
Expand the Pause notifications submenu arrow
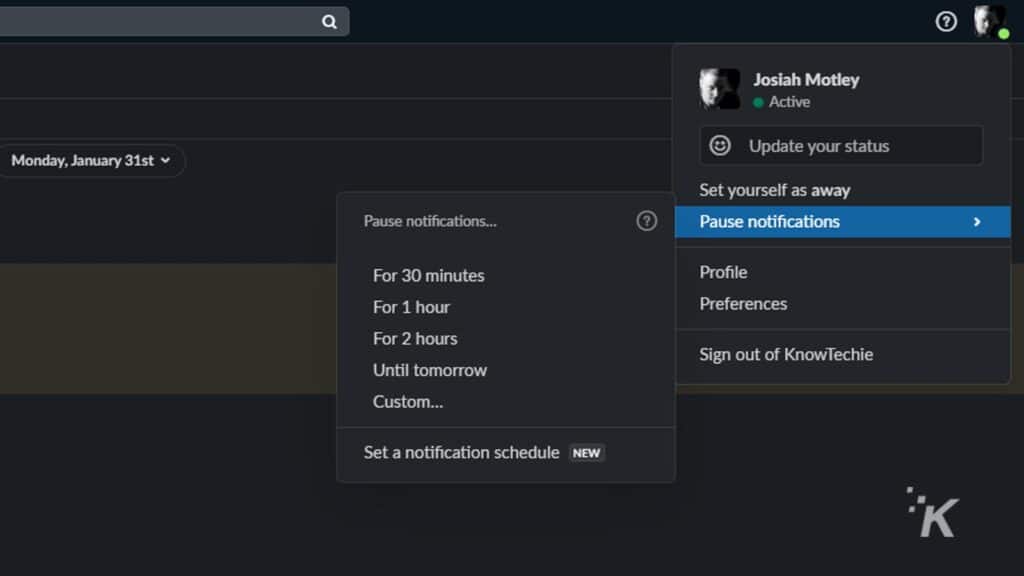pyautogui.click(x=977, y=222)
